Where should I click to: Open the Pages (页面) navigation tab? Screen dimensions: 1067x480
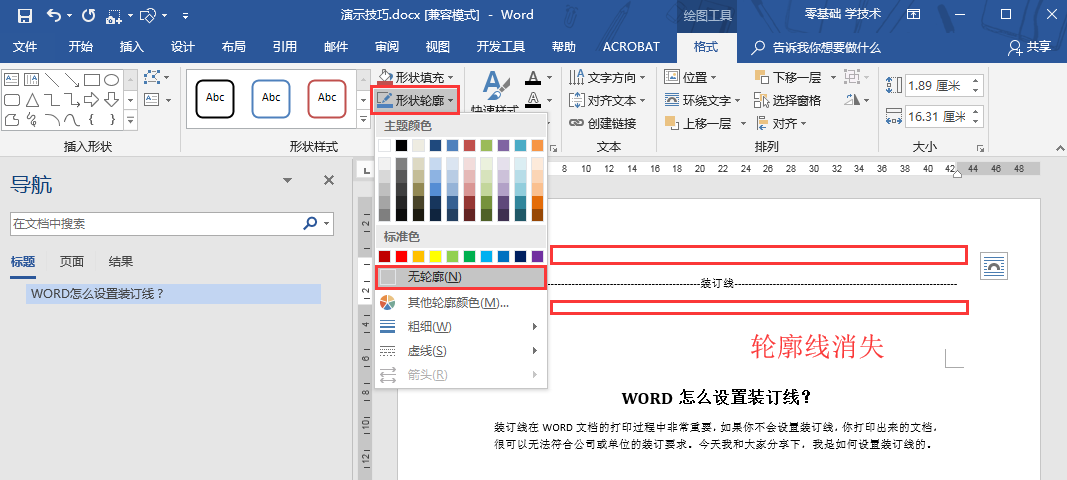[x=71, y=261]
